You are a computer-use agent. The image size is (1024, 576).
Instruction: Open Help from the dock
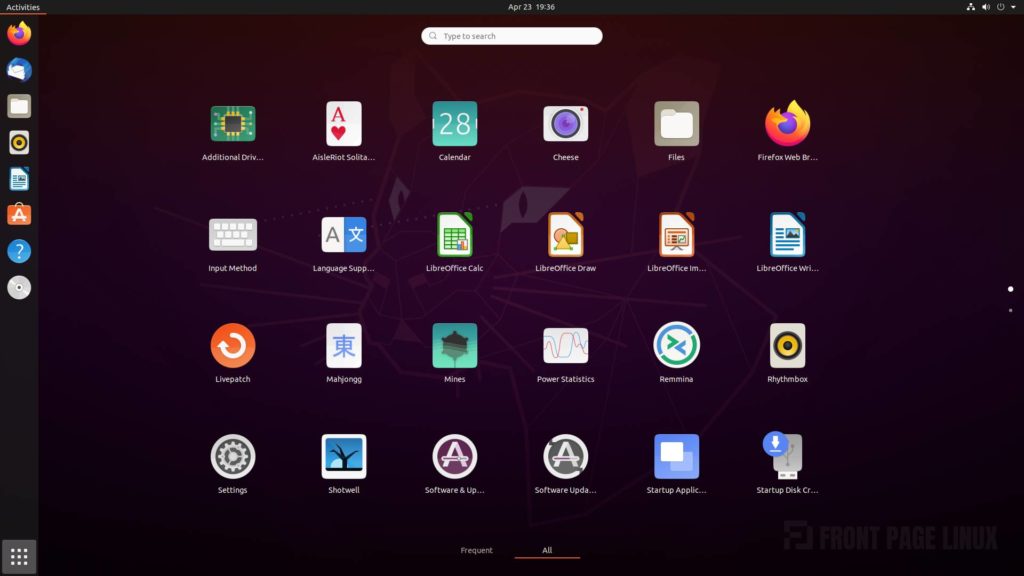click(19, 251)
